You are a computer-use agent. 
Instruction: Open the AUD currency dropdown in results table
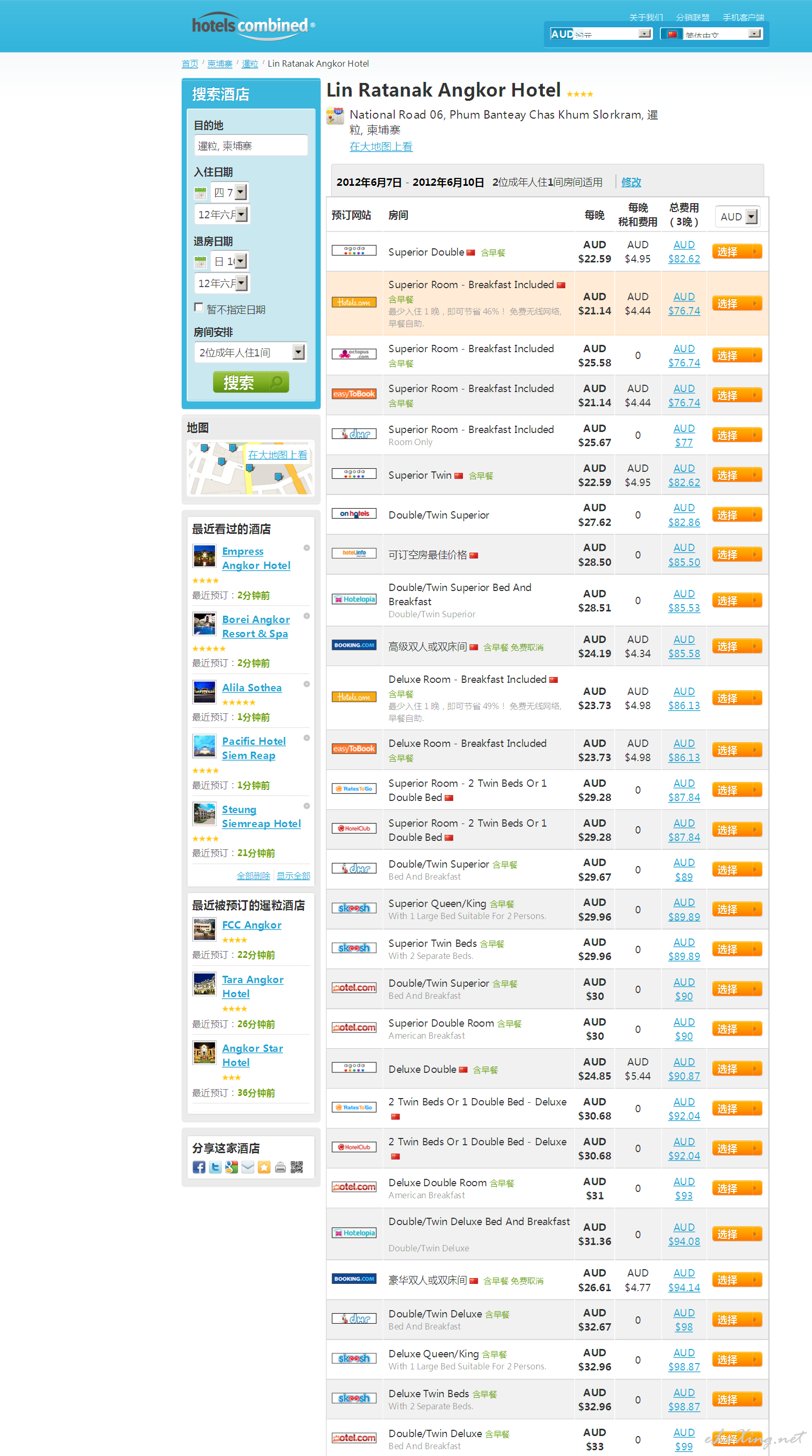tap(737, 216)
